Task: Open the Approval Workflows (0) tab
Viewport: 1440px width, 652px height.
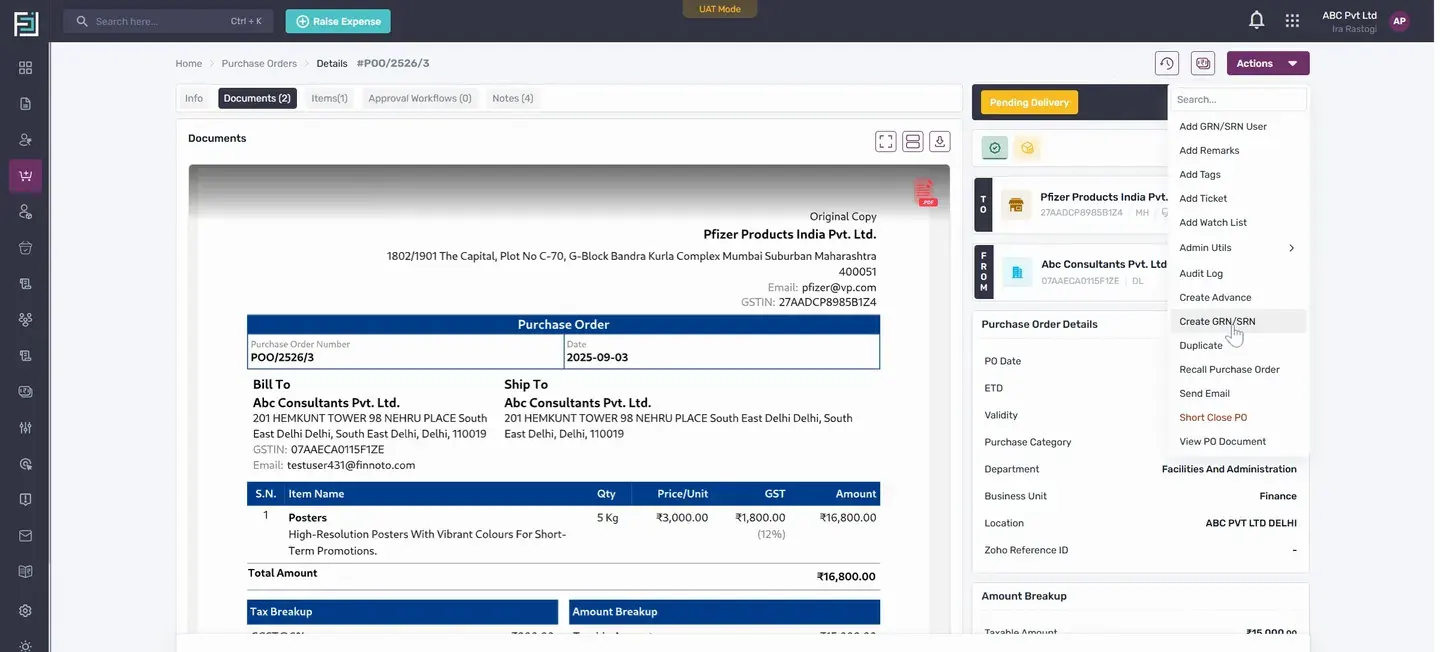Action: [420, 98]
